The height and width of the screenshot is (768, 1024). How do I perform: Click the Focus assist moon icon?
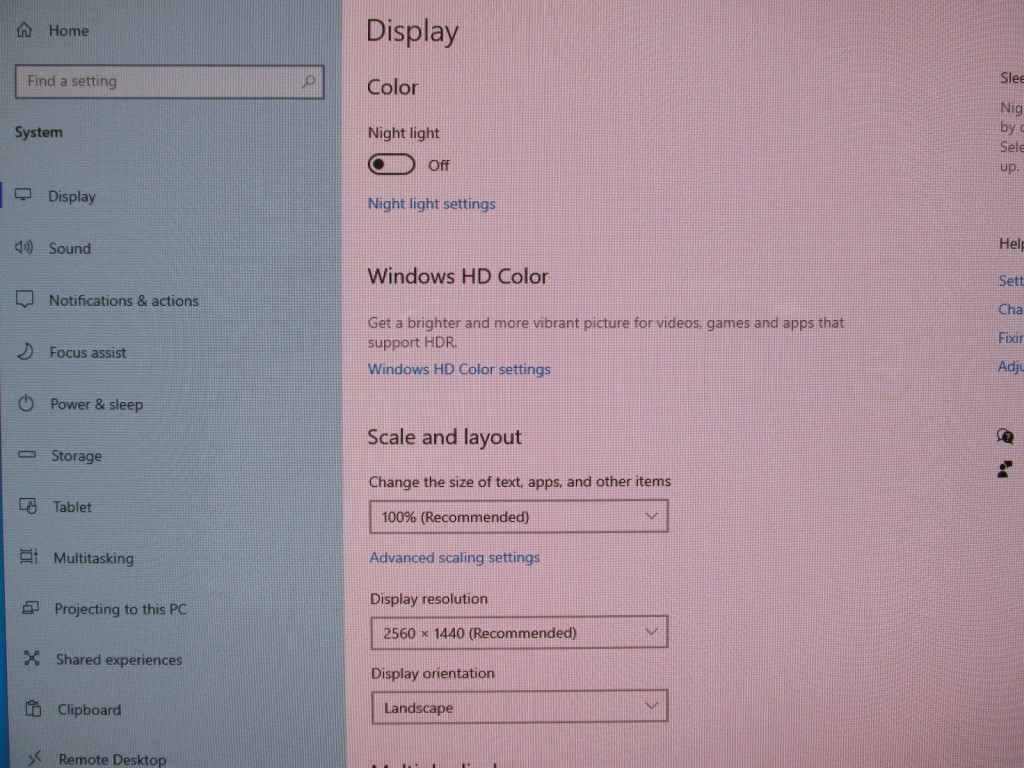click(25, 351)
